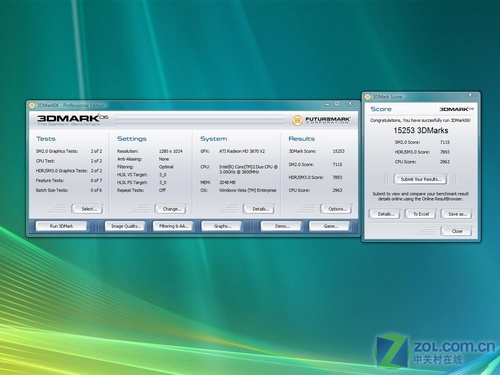Click the CPU Test 2 of 2 row
Image resolution: width=500 pixels, height=375 pixels.
(x=69, y=161)
